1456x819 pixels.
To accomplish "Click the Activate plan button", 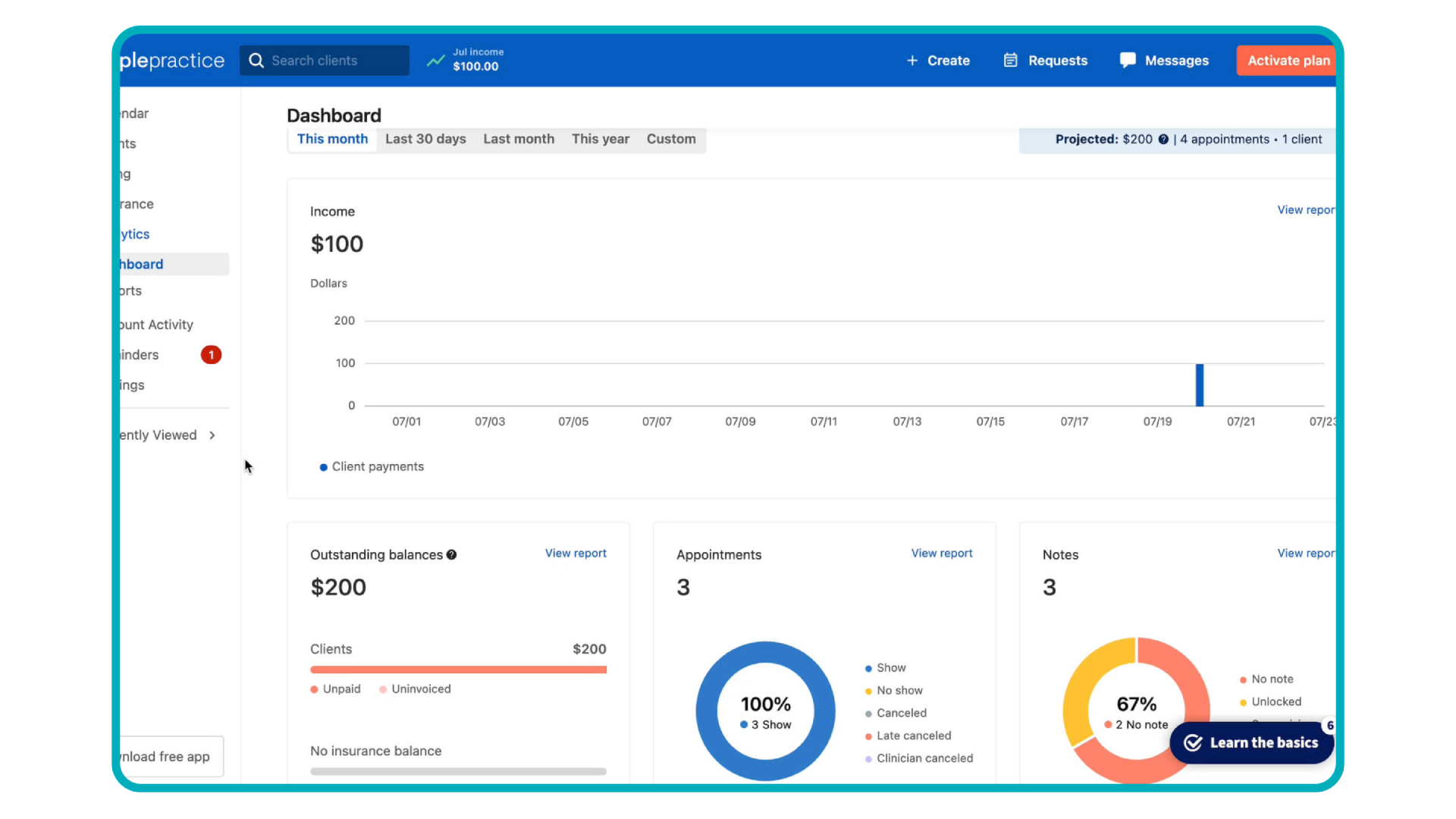I will (x=1287, y=61).
